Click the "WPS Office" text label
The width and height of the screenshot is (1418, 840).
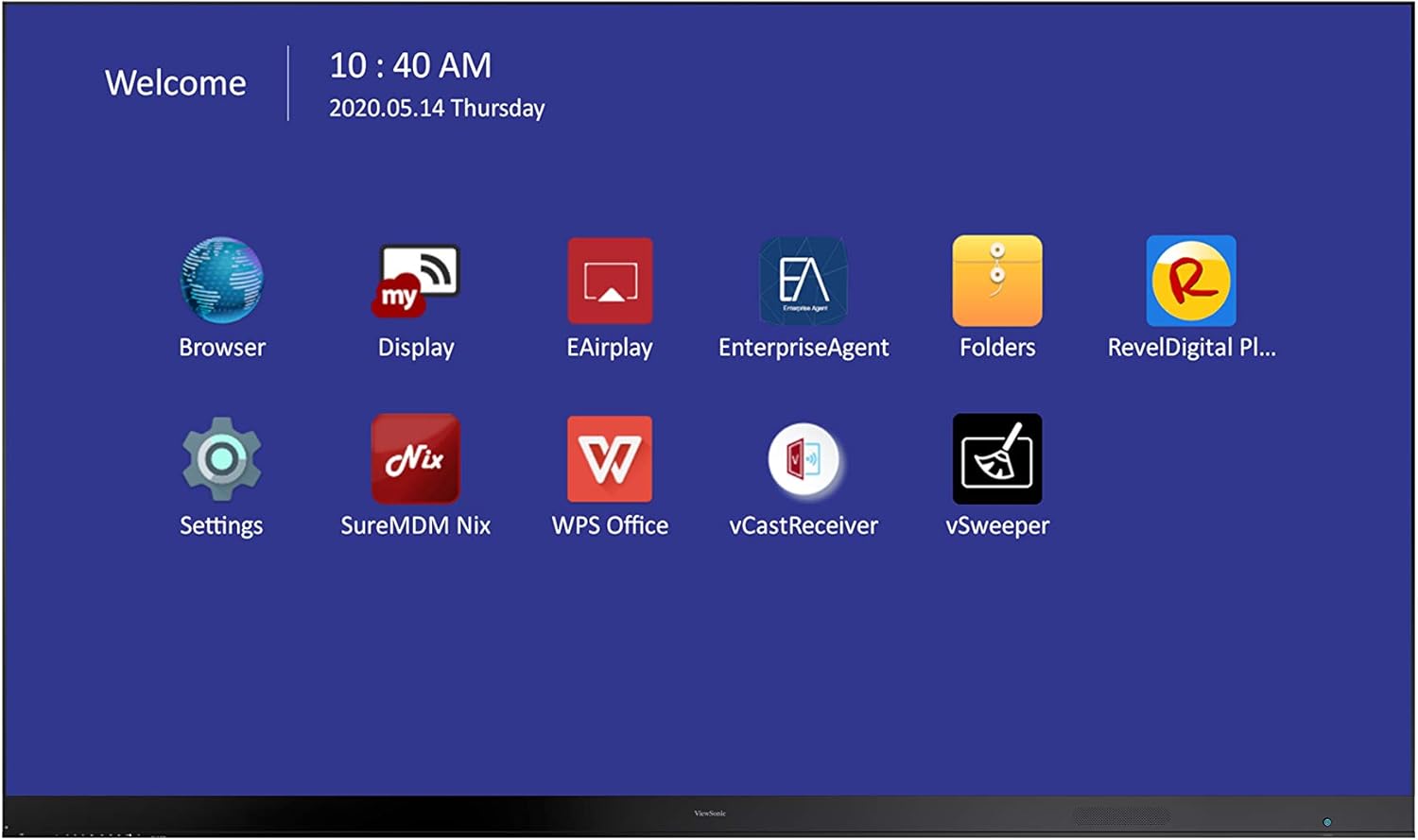pyautogui.click(x=610, y=525)
